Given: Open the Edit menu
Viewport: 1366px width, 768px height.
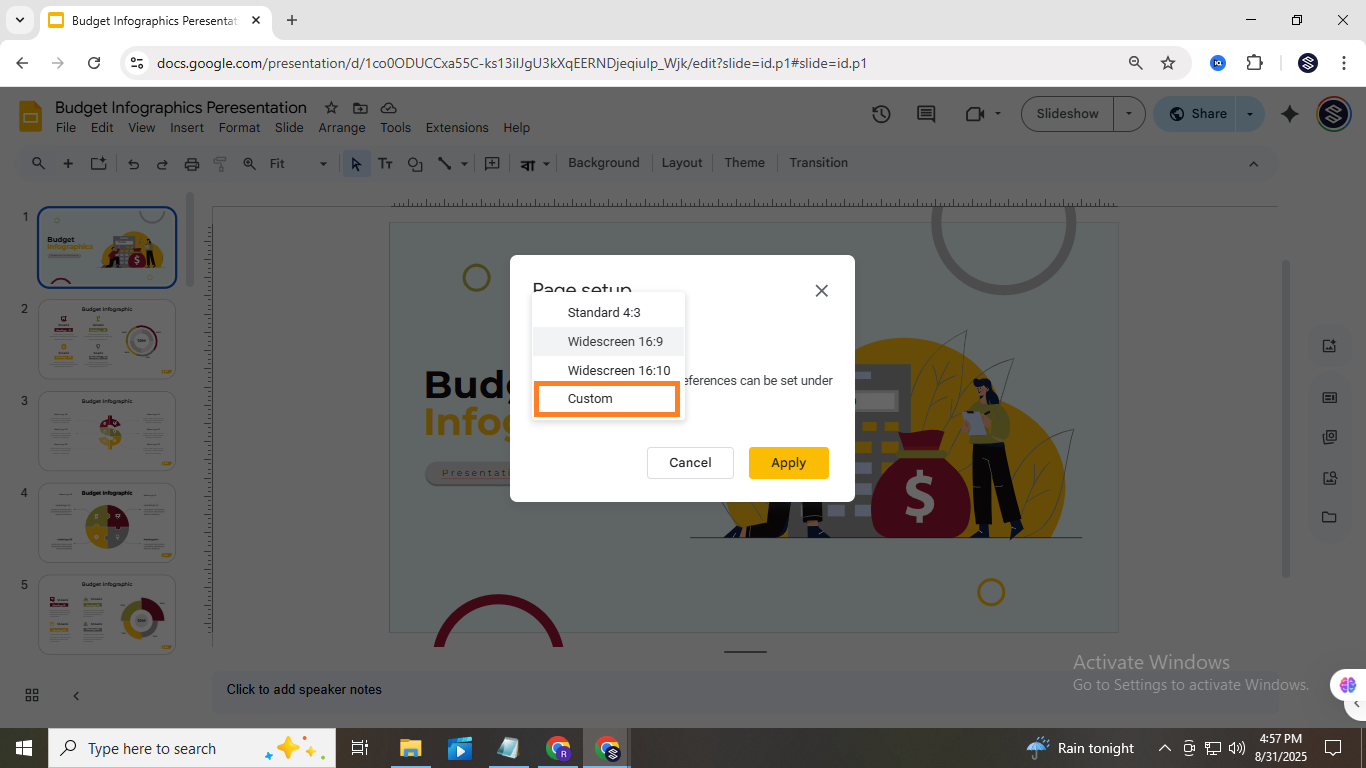Looking at the screenshot, I should click(x=102, y=128).
